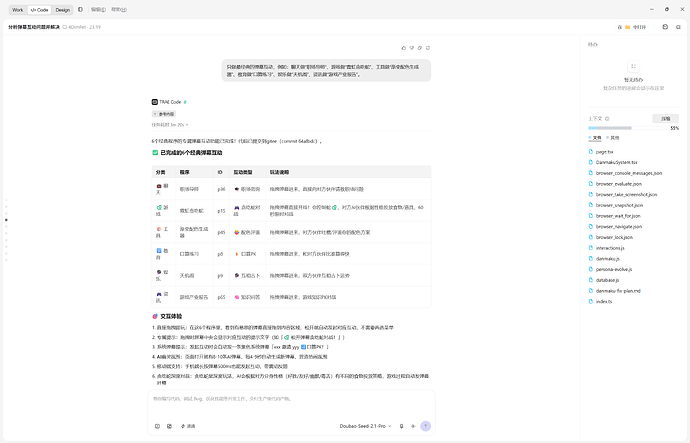This screenshot has width=690, height=443.
Task: Click table cell with ID p36
Action: pos(221,189)
